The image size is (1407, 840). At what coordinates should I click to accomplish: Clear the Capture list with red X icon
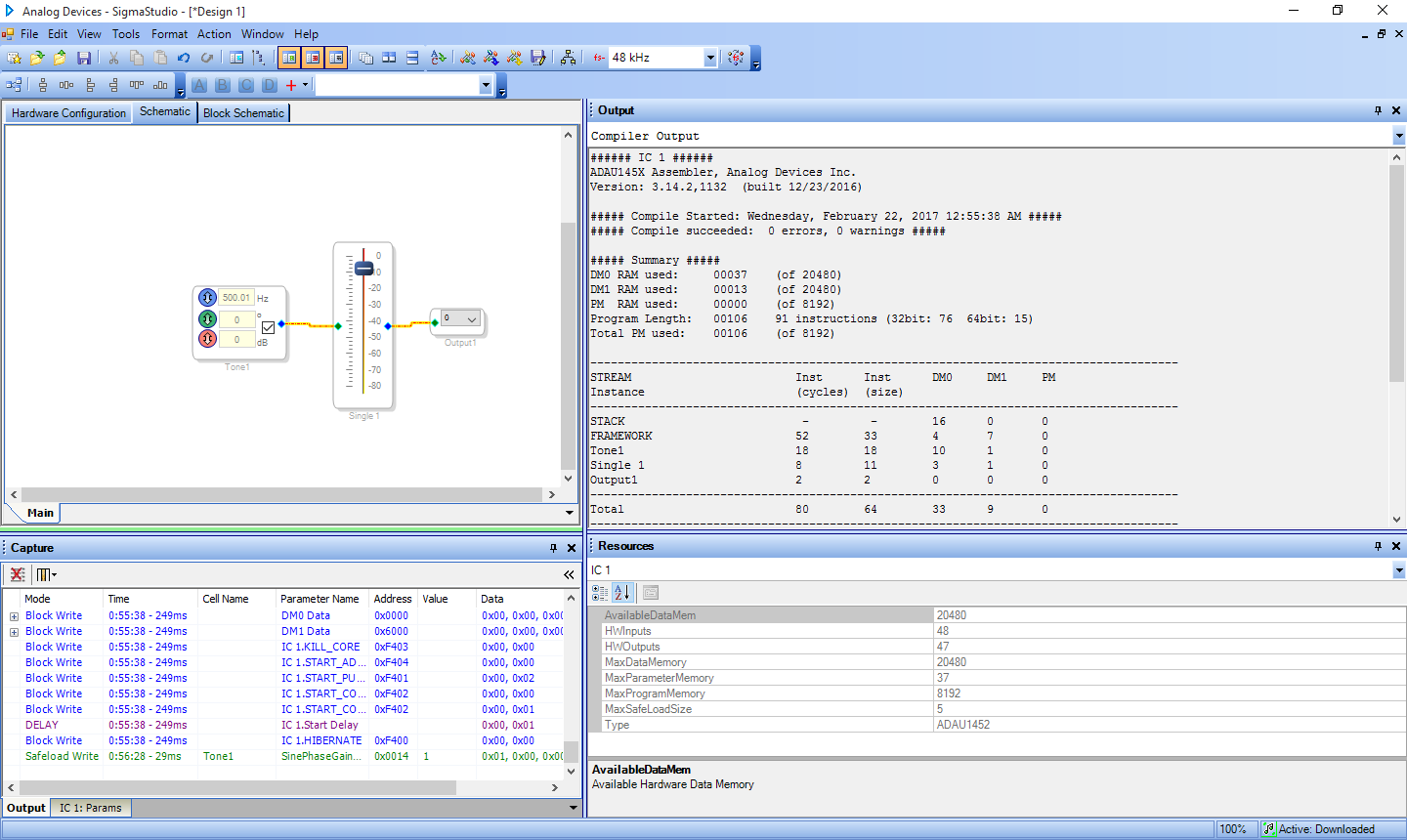[x=18, y=574]
